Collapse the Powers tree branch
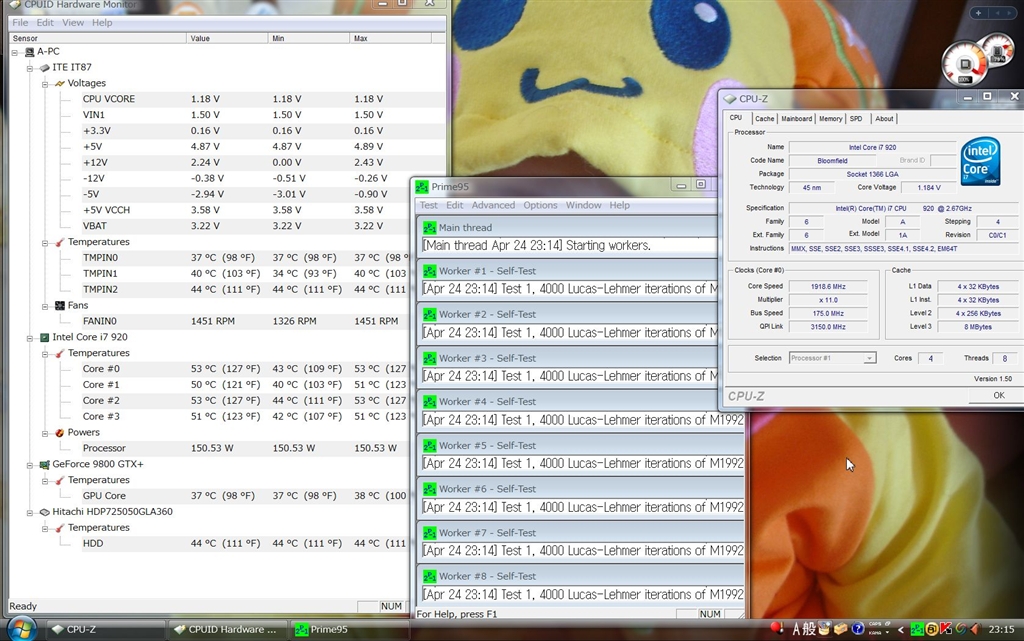 coord(44,433)
